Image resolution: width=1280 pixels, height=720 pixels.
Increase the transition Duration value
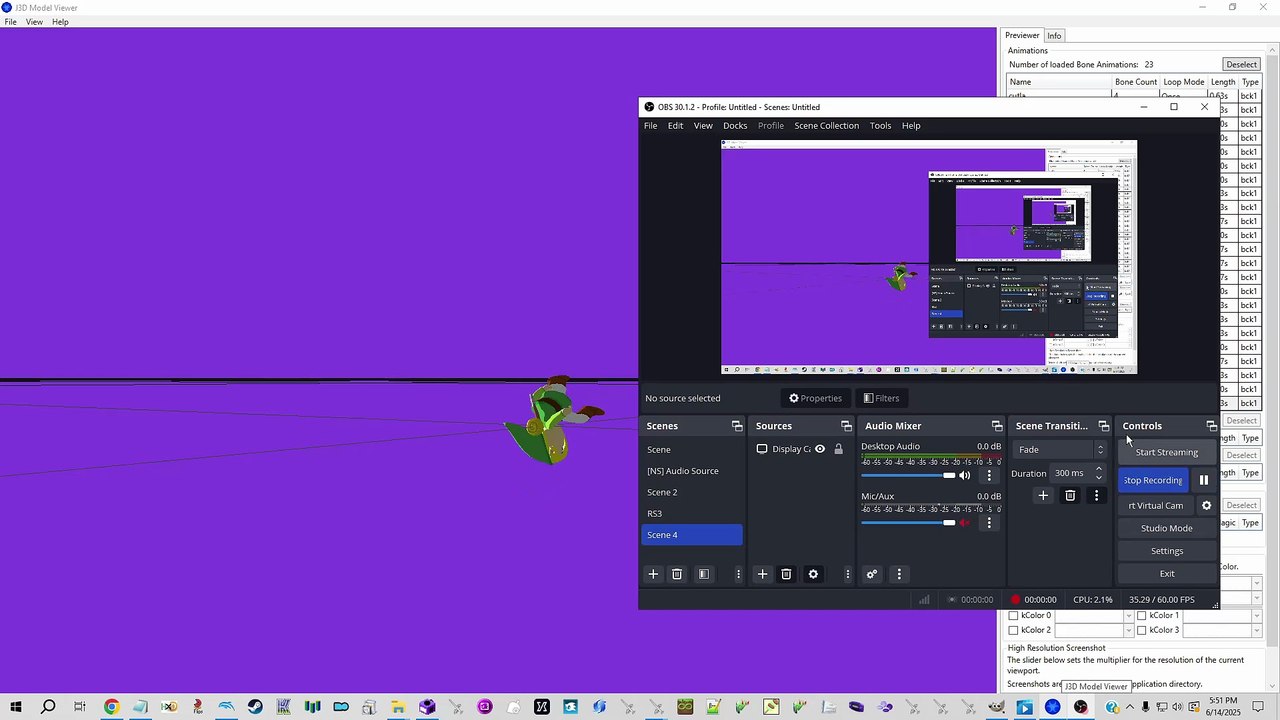[1099, 469]
